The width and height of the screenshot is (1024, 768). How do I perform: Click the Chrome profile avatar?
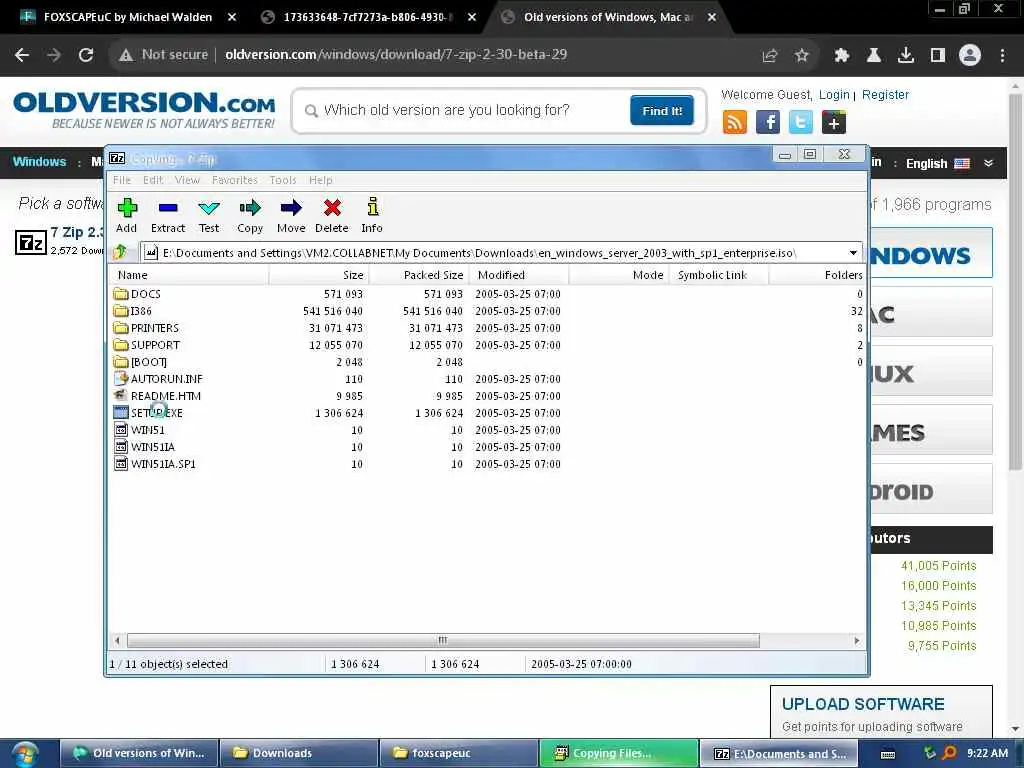970,56
